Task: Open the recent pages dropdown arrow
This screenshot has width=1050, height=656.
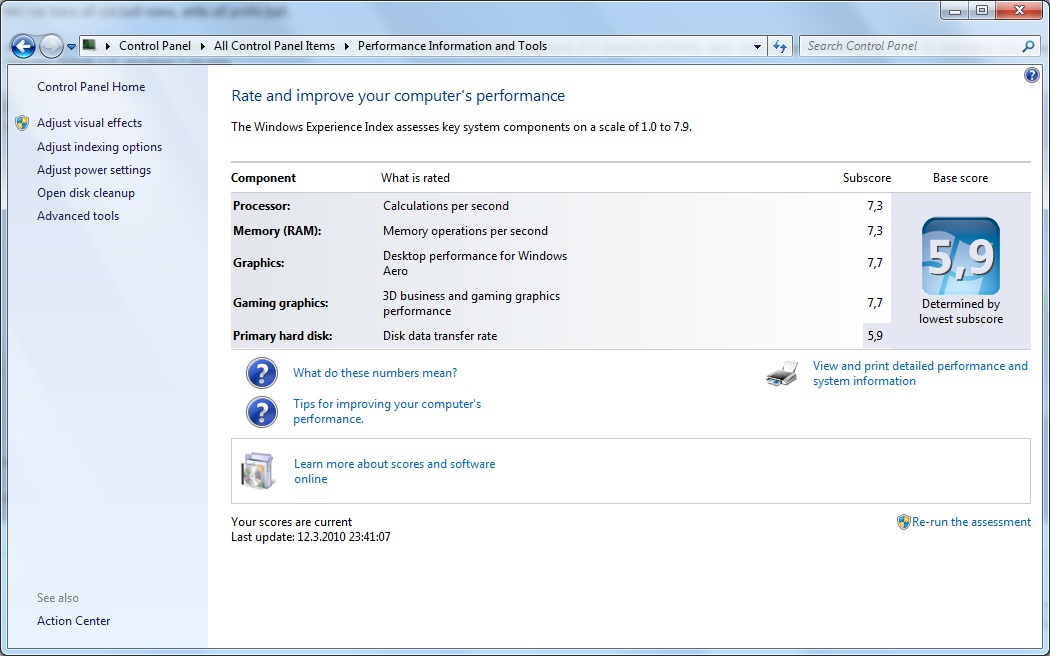Action: point(71,47)
